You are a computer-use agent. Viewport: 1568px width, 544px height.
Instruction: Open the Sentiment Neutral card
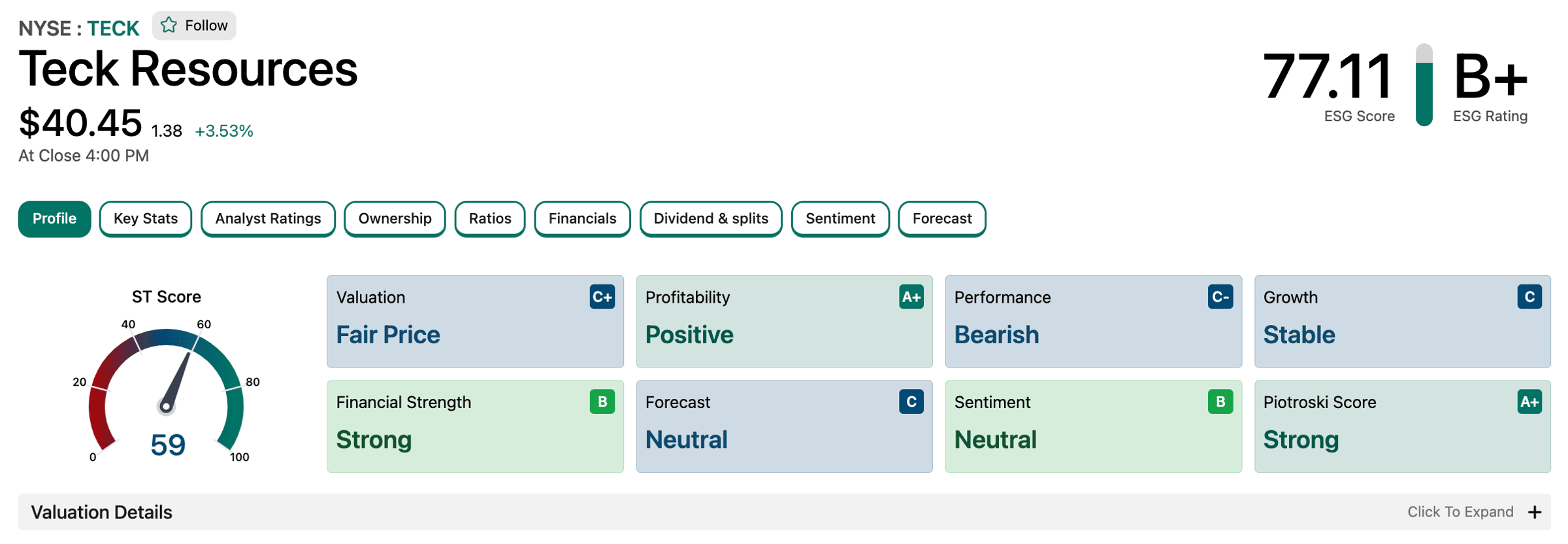[1093, 426]
